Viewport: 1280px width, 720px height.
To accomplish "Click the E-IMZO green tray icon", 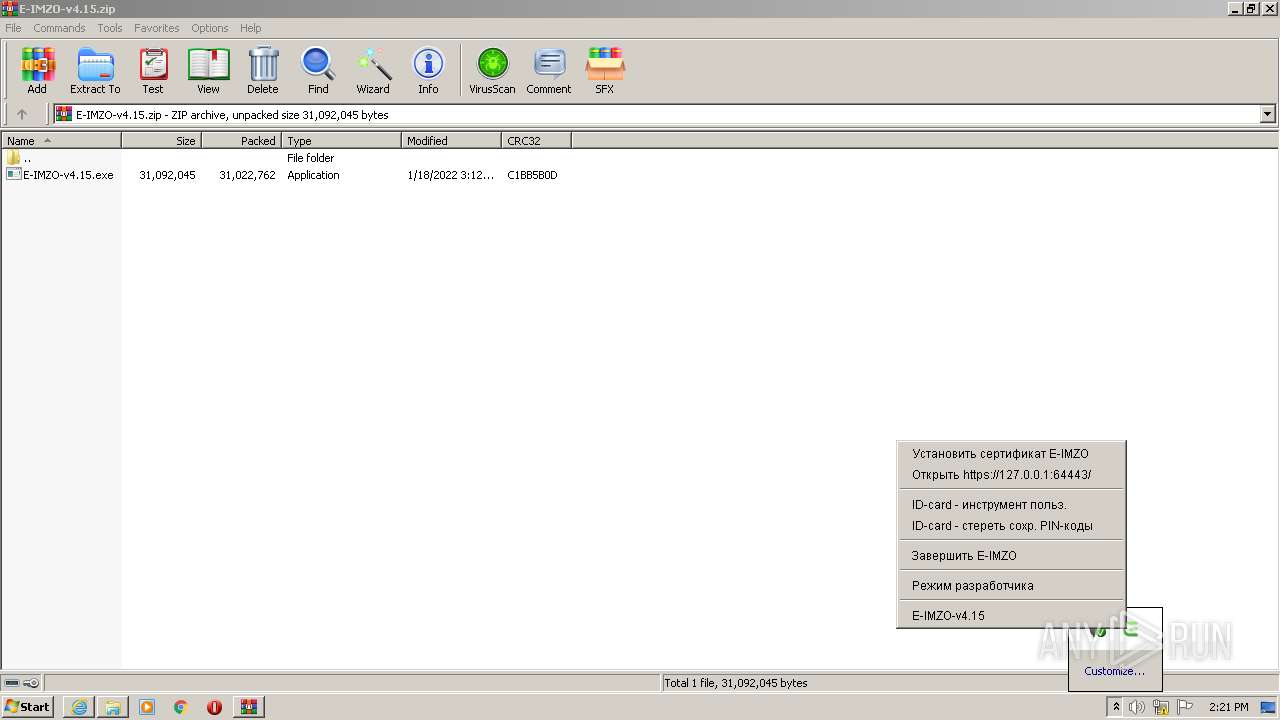I will tap(1130, 630).
